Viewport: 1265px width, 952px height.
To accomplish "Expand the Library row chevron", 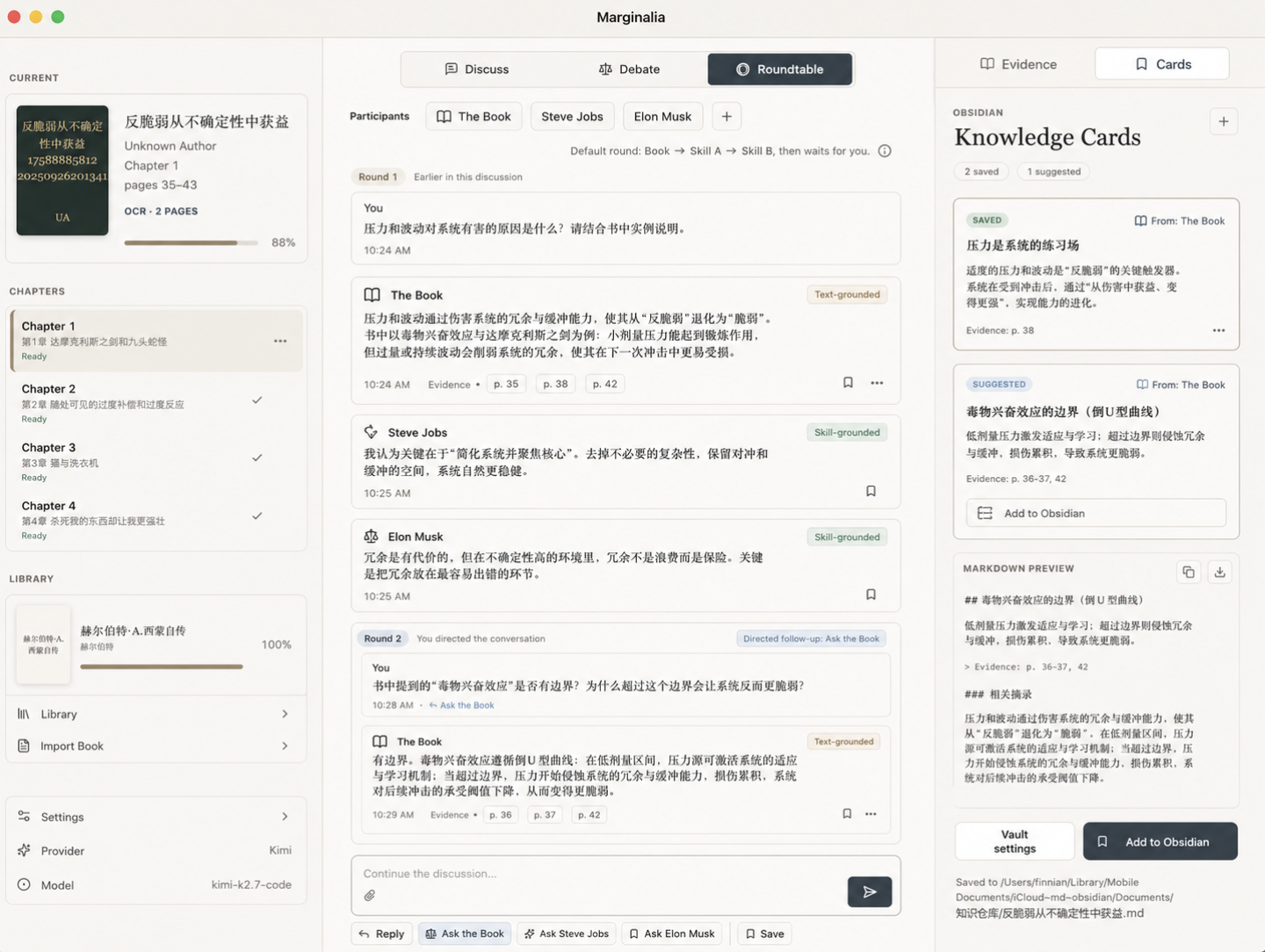I will coord(285,714).
